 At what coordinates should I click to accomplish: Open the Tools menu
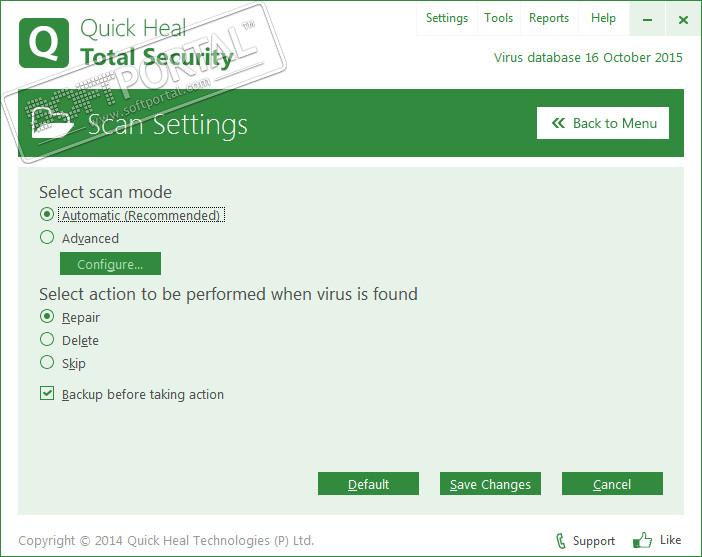pos(498,18)
